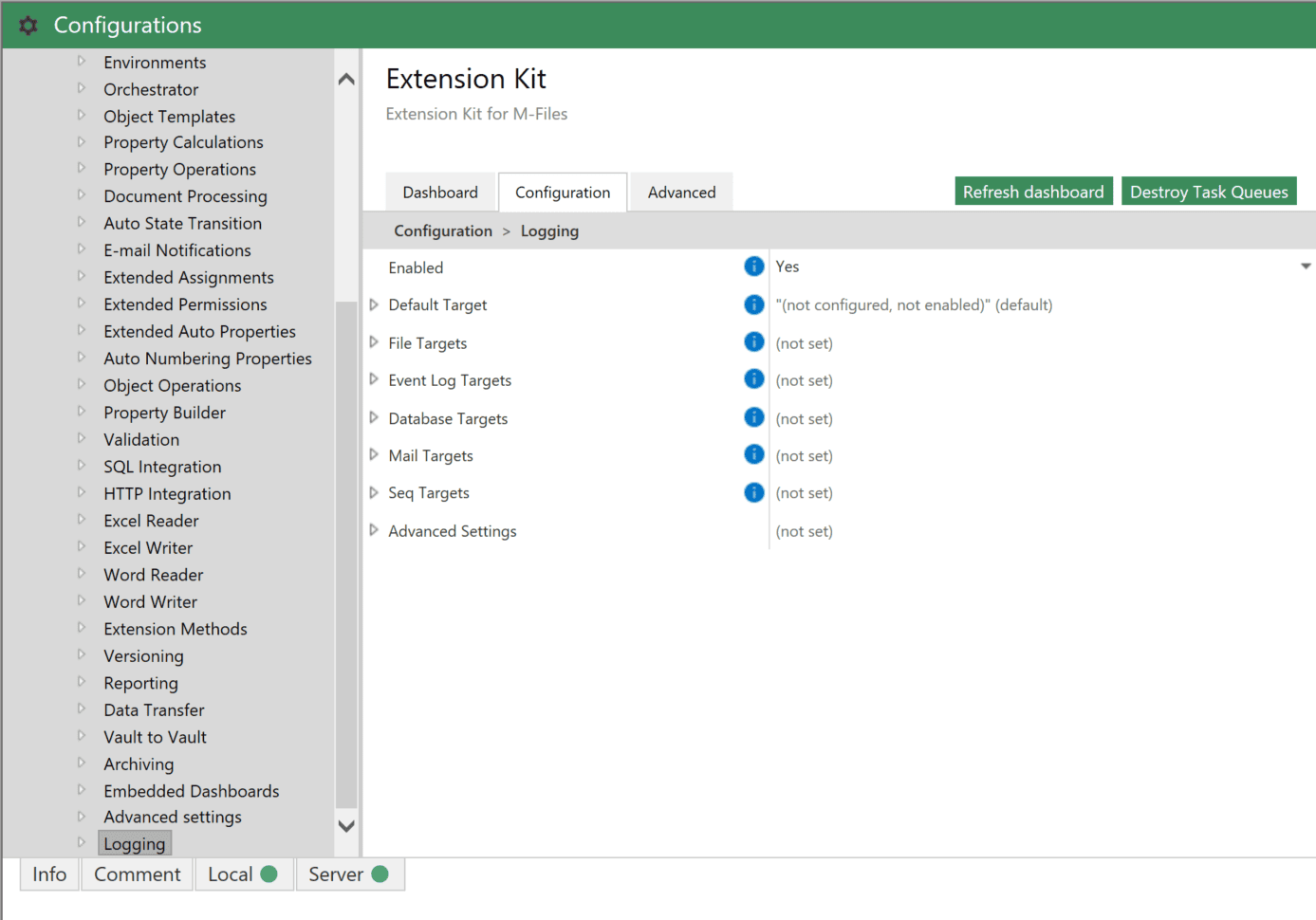
Task: Select Property Builder in the tree
Action: pos(165,413)
